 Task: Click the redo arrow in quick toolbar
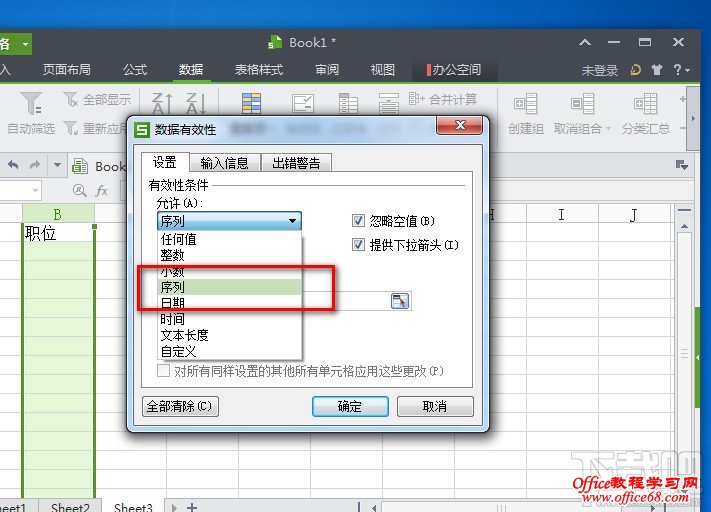(x=35, y=165)
